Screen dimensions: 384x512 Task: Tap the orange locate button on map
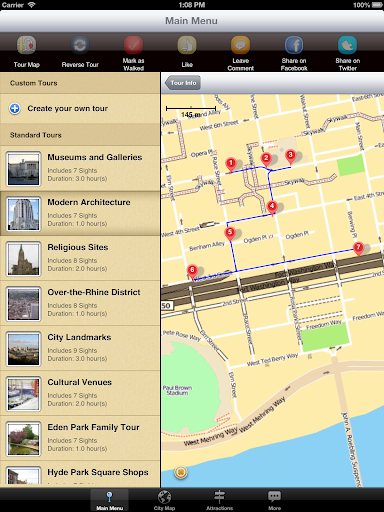[181, 472]
